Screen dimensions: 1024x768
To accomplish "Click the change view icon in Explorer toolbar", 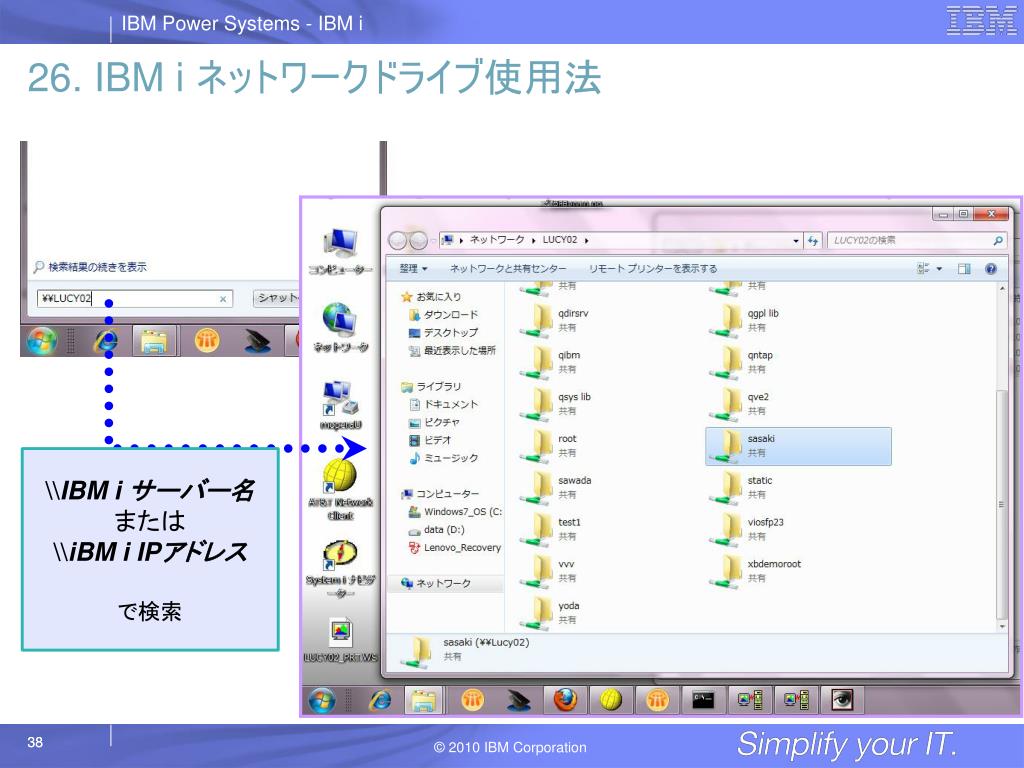I will [x=923, y=268].
